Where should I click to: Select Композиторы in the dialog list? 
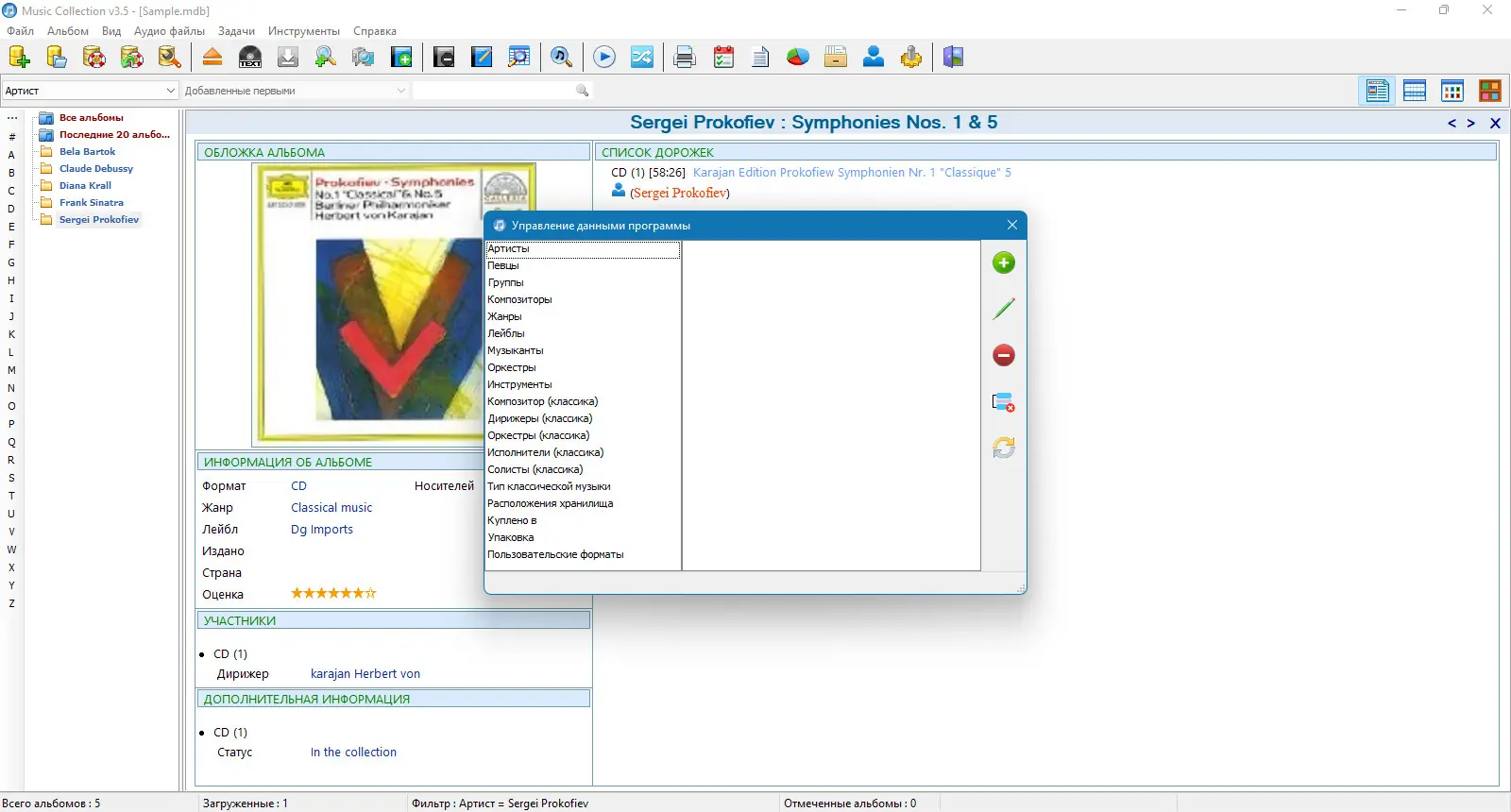(x=519, y=300)
